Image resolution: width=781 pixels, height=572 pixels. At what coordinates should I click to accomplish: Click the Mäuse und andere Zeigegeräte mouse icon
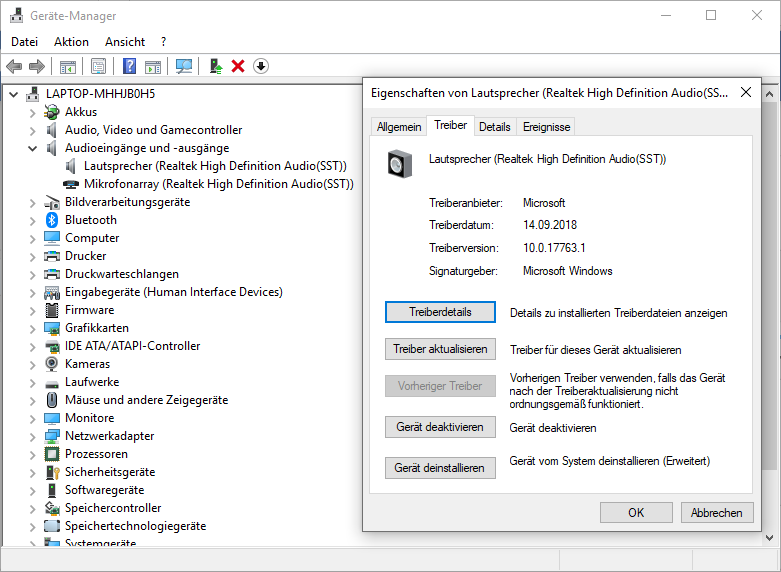tap(52, 400)
